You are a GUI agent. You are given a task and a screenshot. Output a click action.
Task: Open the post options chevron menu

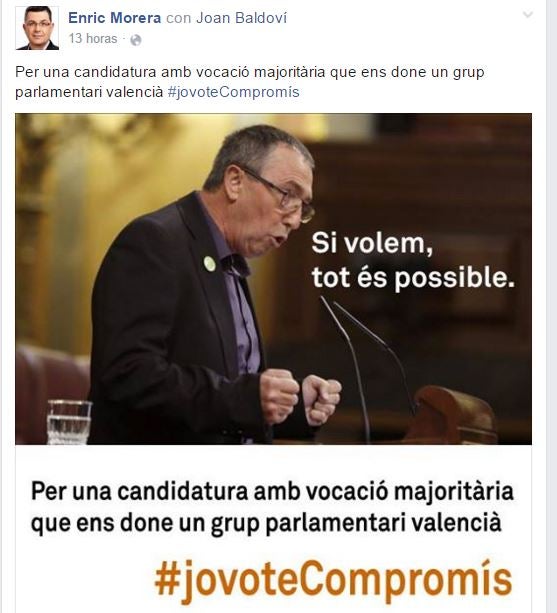click(528, 15)
